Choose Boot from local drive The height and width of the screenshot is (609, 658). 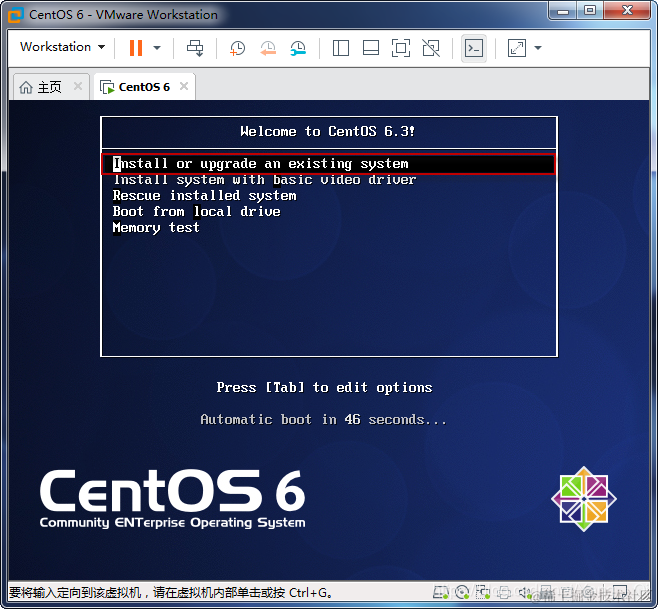196,212
